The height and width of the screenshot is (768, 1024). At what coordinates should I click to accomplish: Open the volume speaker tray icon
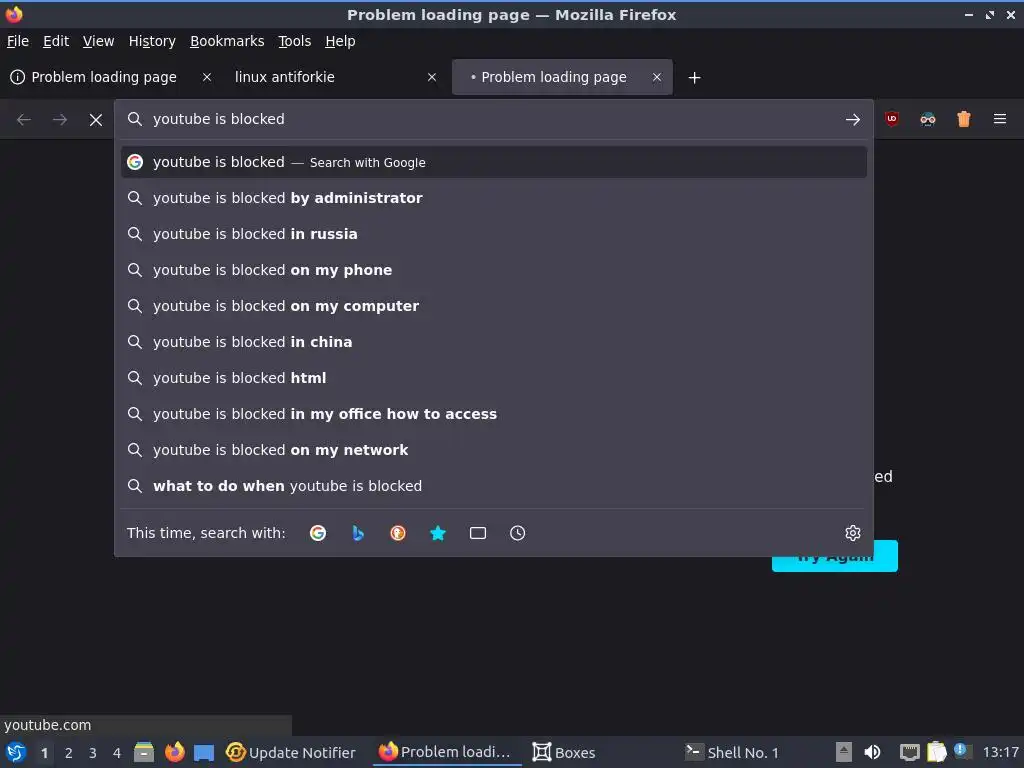point(872,752)
